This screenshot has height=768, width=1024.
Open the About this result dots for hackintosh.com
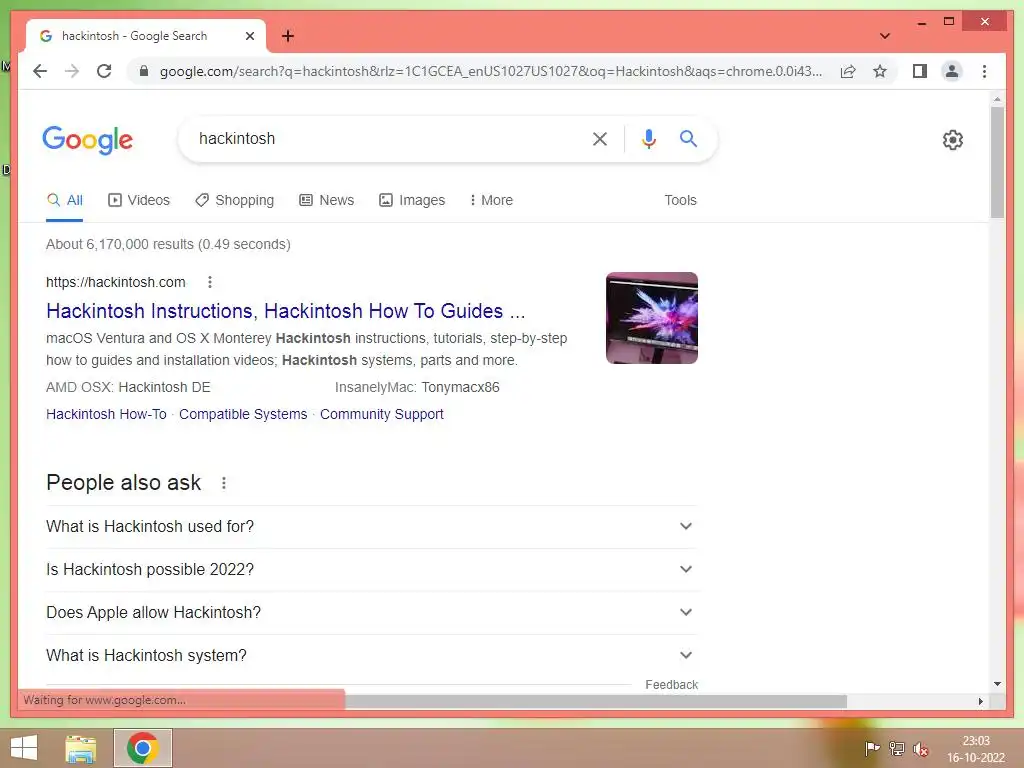(210, 282)
